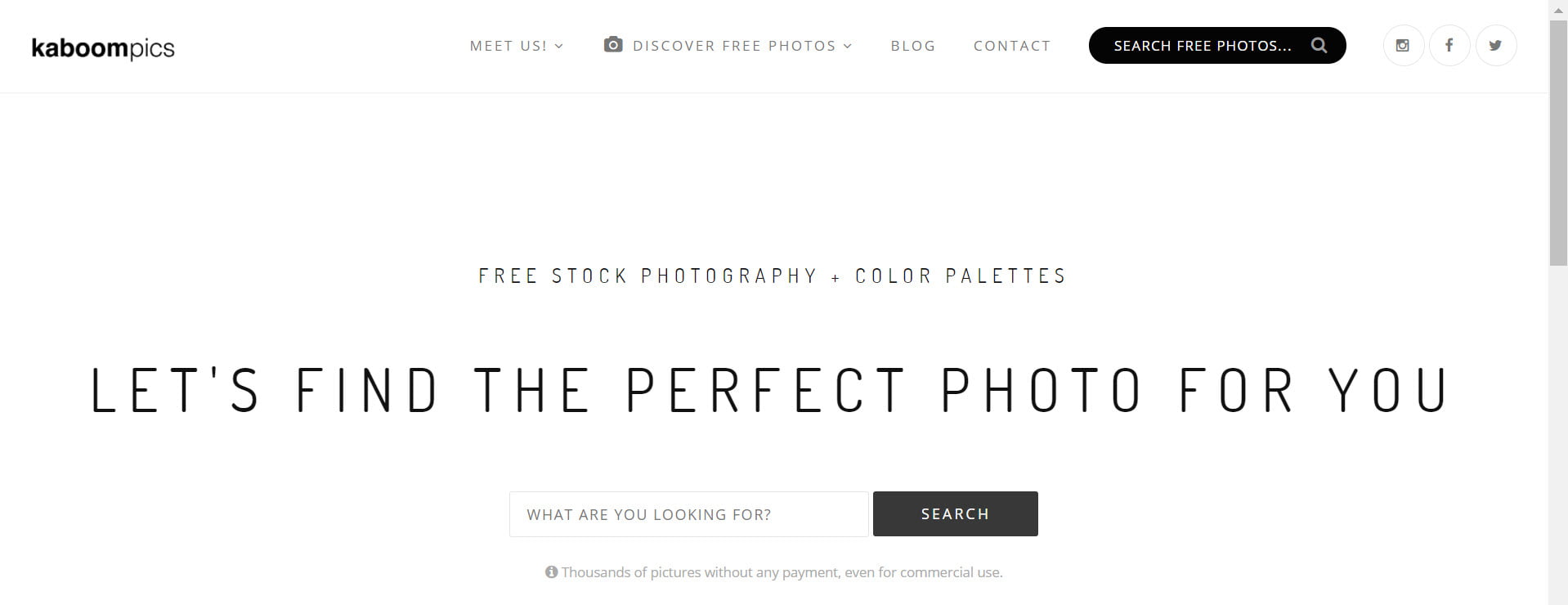Click the black Search Free Photos pill
The width and height of the screenshot is (1568, 605).
point(1202,46)
